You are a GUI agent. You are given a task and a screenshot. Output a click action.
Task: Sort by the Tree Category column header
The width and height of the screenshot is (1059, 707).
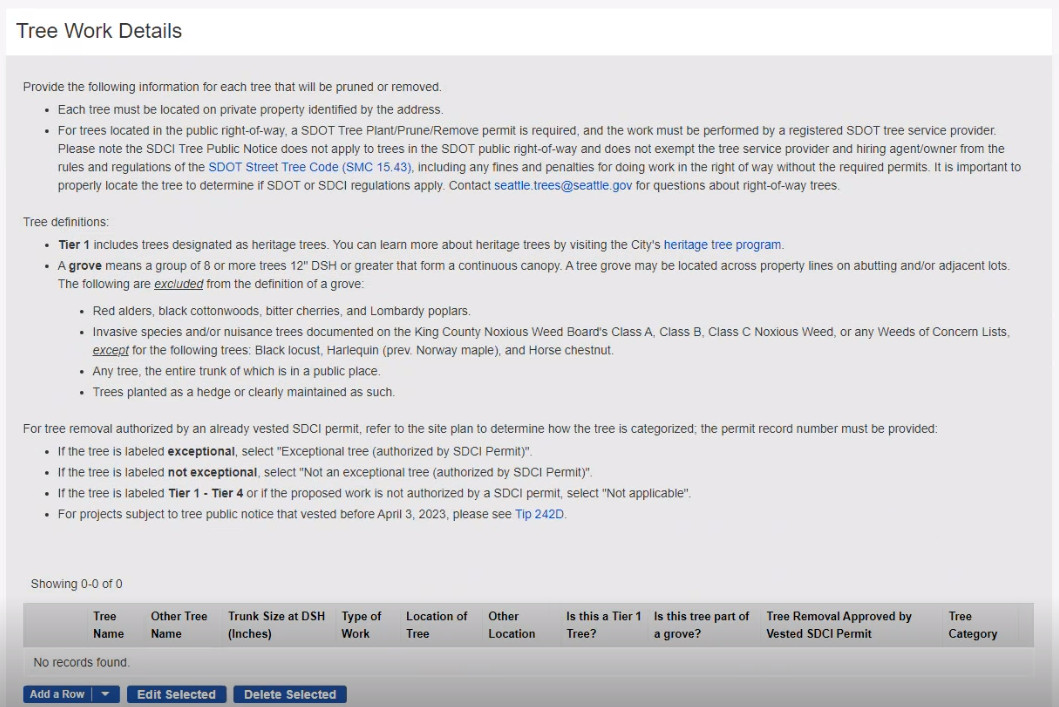[x=972, y=625]
